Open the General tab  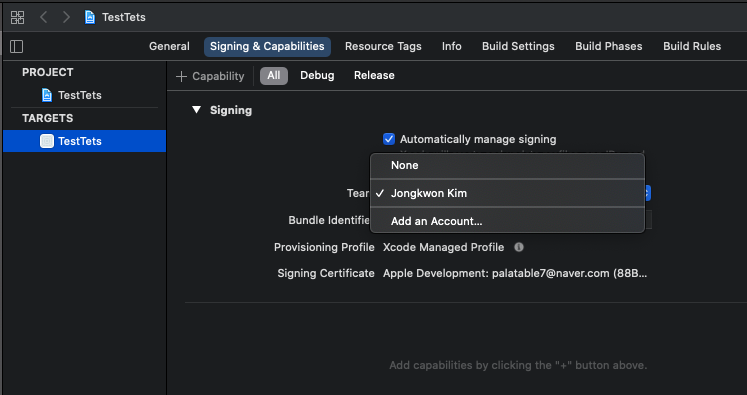coord(169,46)
